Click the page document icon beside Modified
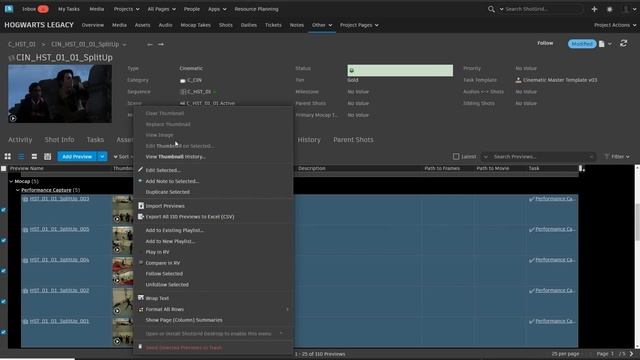The height and width of the screenshot is (360, 640). [602, 44]
